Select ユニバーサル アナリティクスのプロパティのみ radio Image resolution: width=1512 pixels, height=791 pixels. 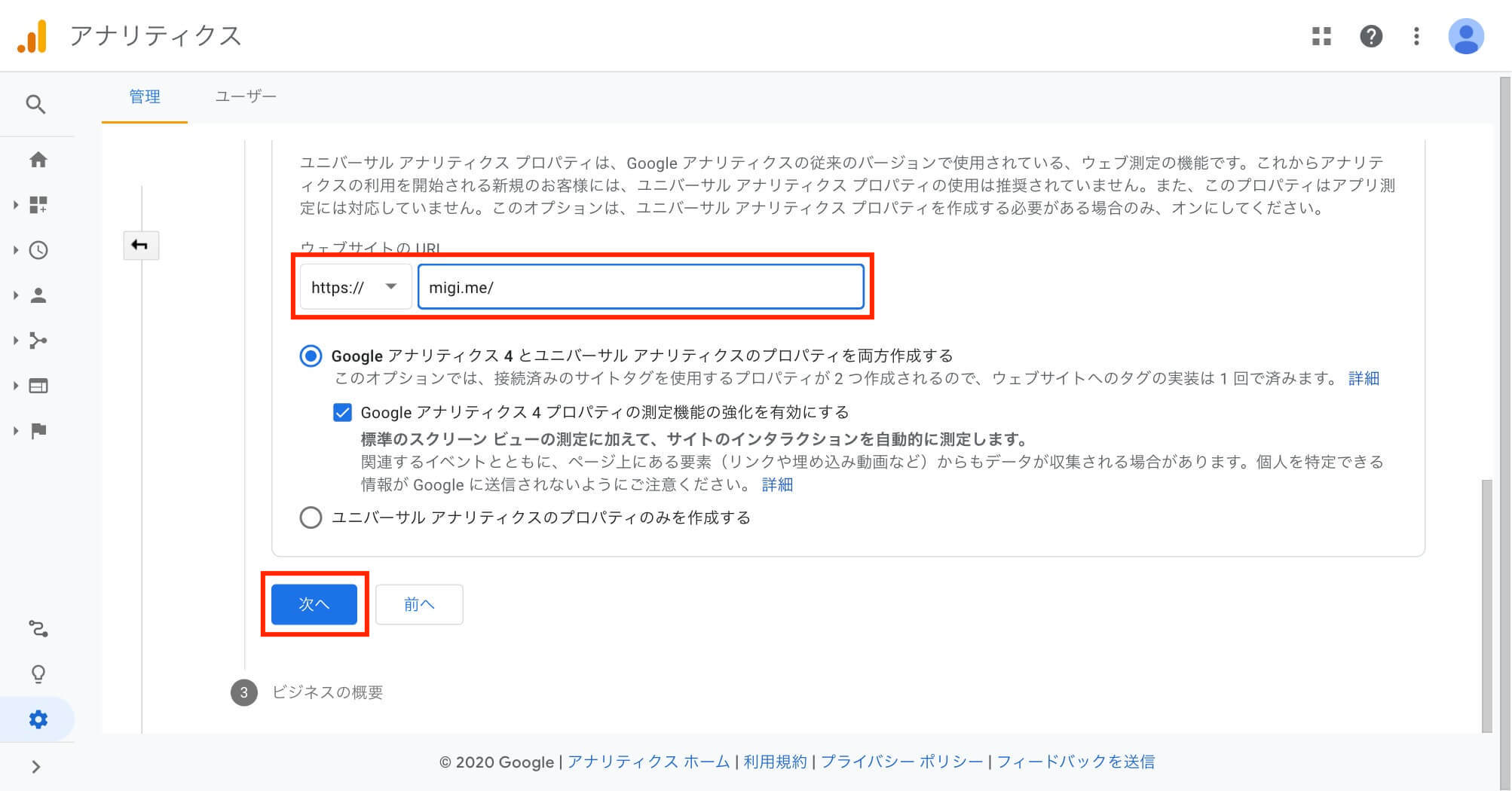point(311,518)
